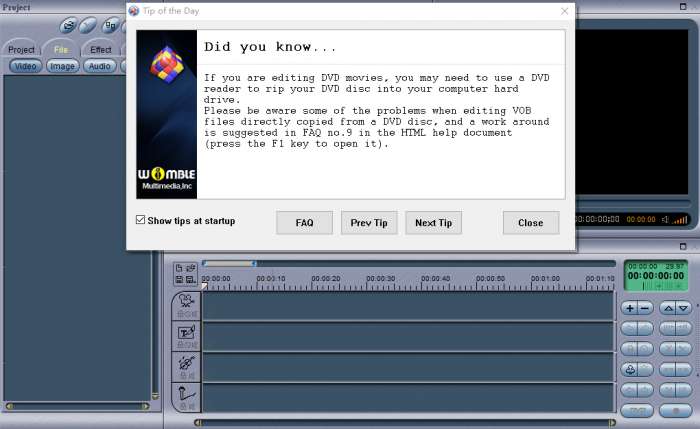Image resolution: width=700 pixels, height=429 pixels.
Task: Select the File tab in Project panel
Action: (x=61, y=50)
